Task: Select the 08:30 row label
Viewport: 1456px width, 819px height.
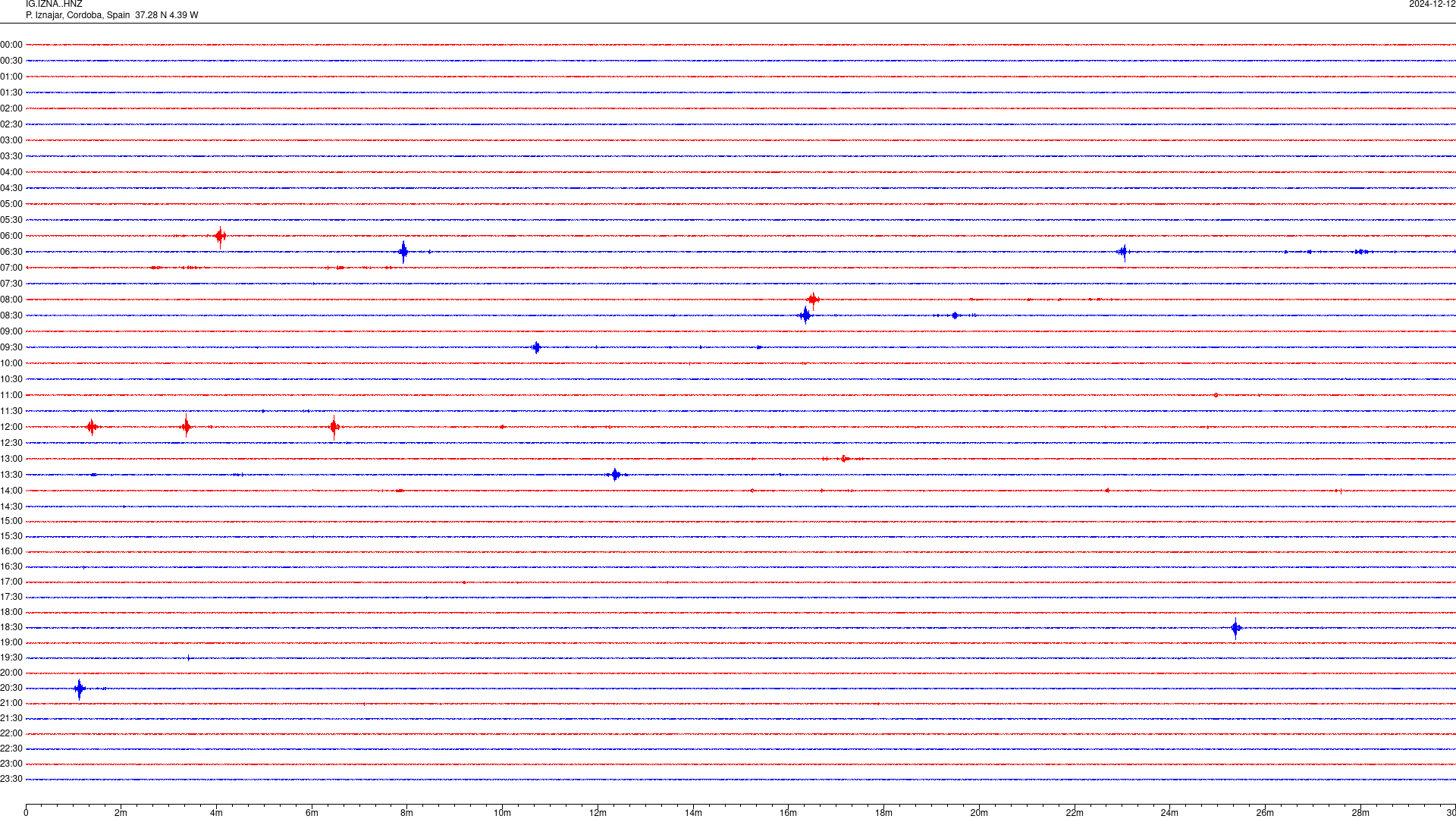Action: click(11, 315)
